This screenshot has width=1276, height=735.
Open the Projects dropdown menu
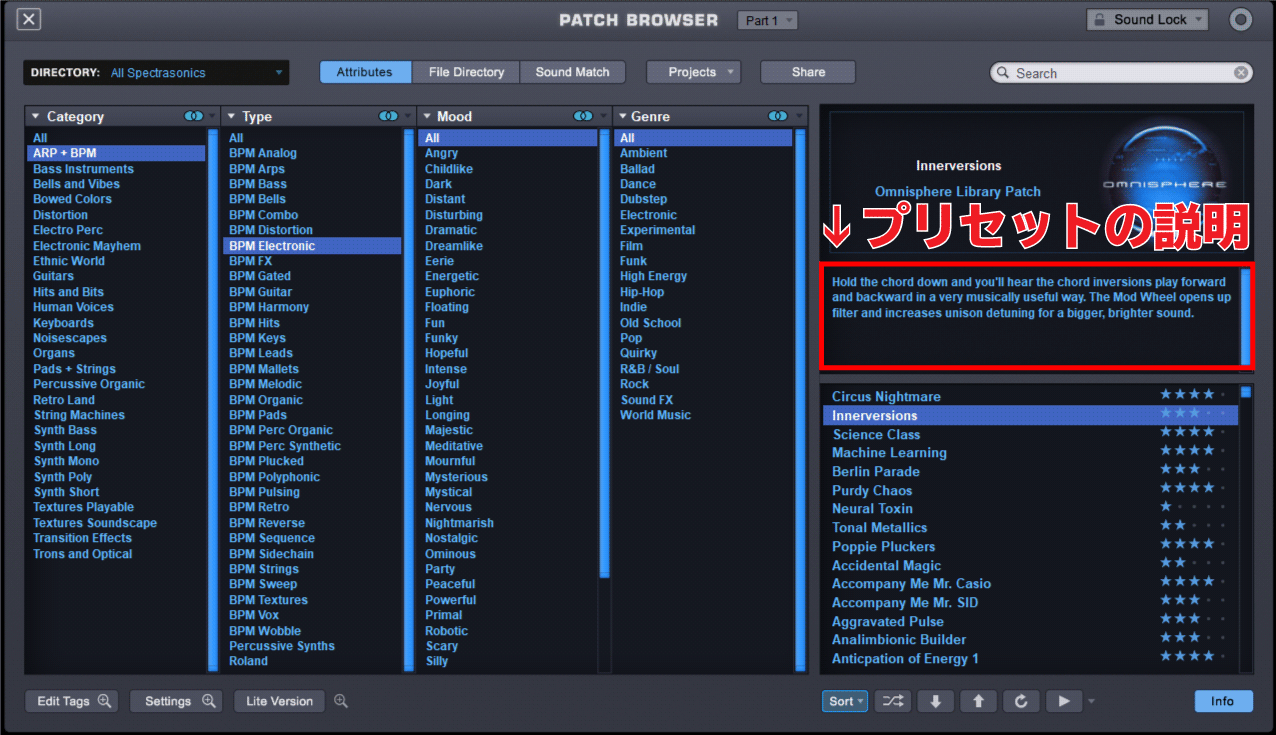pyautogui.click(x=692, y=72)
